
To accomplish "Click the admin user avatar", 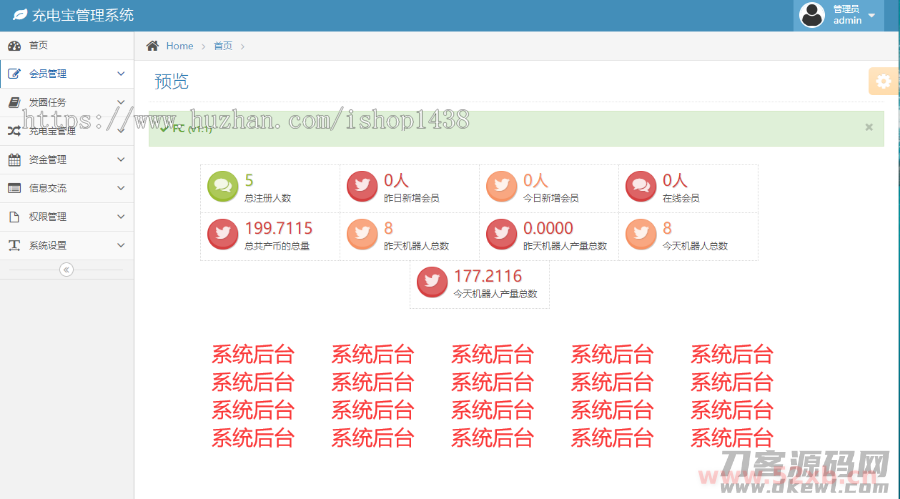I will click(x=812, y=15).
